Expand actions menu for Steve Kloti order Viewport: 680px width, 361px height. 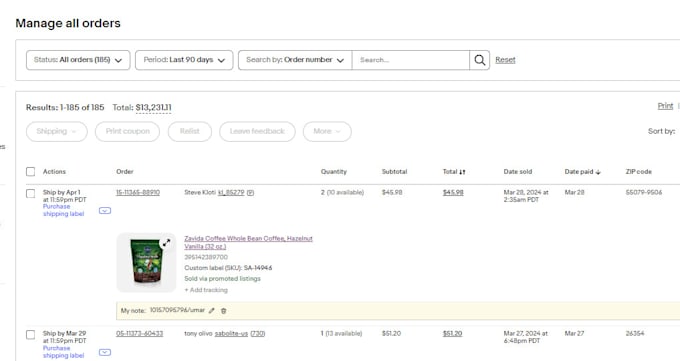pyautogui.click(x=105, y=210)
